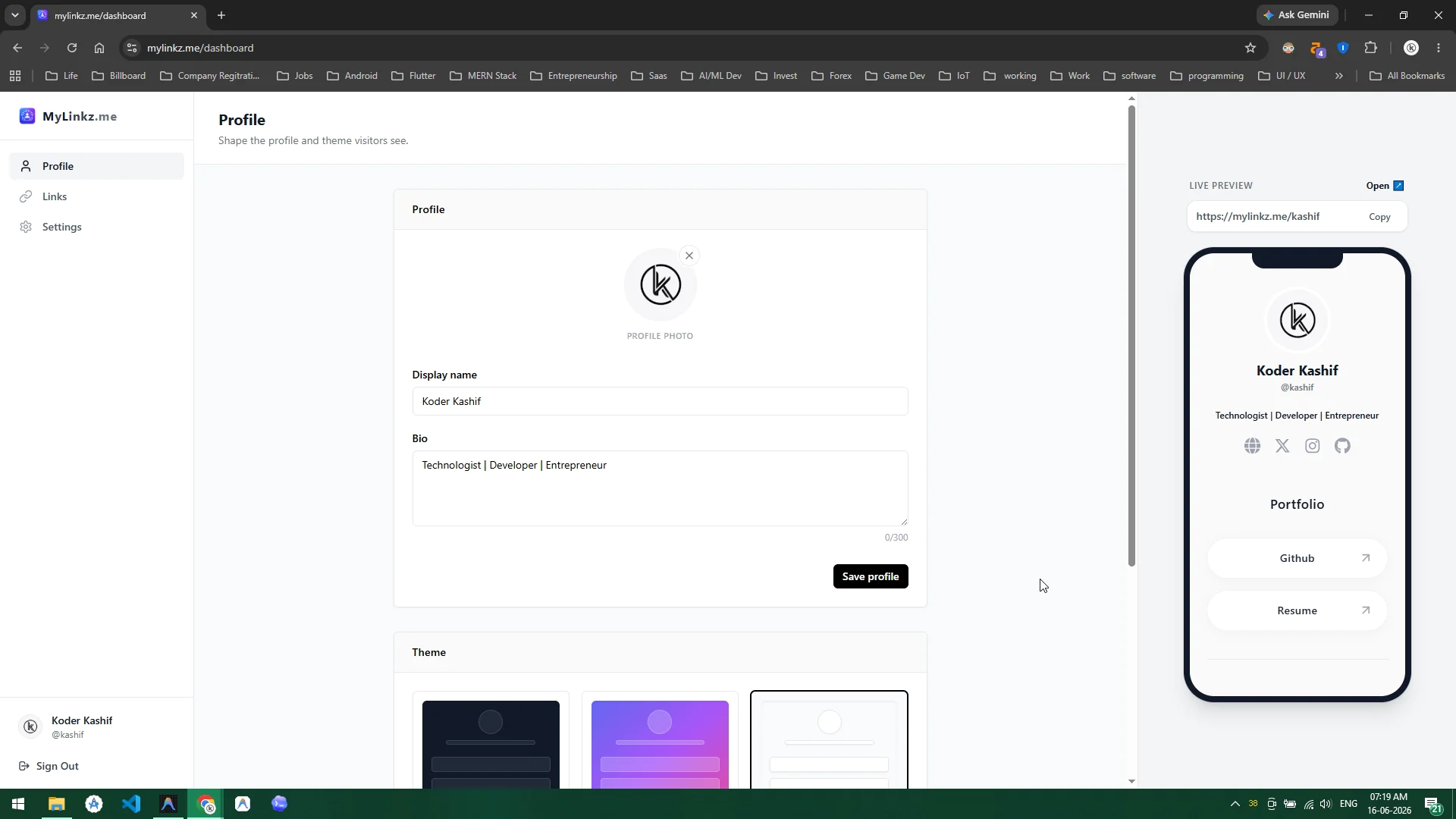Select the white light theme
This screenshot has height=819, width=1456.
point(829,740)
